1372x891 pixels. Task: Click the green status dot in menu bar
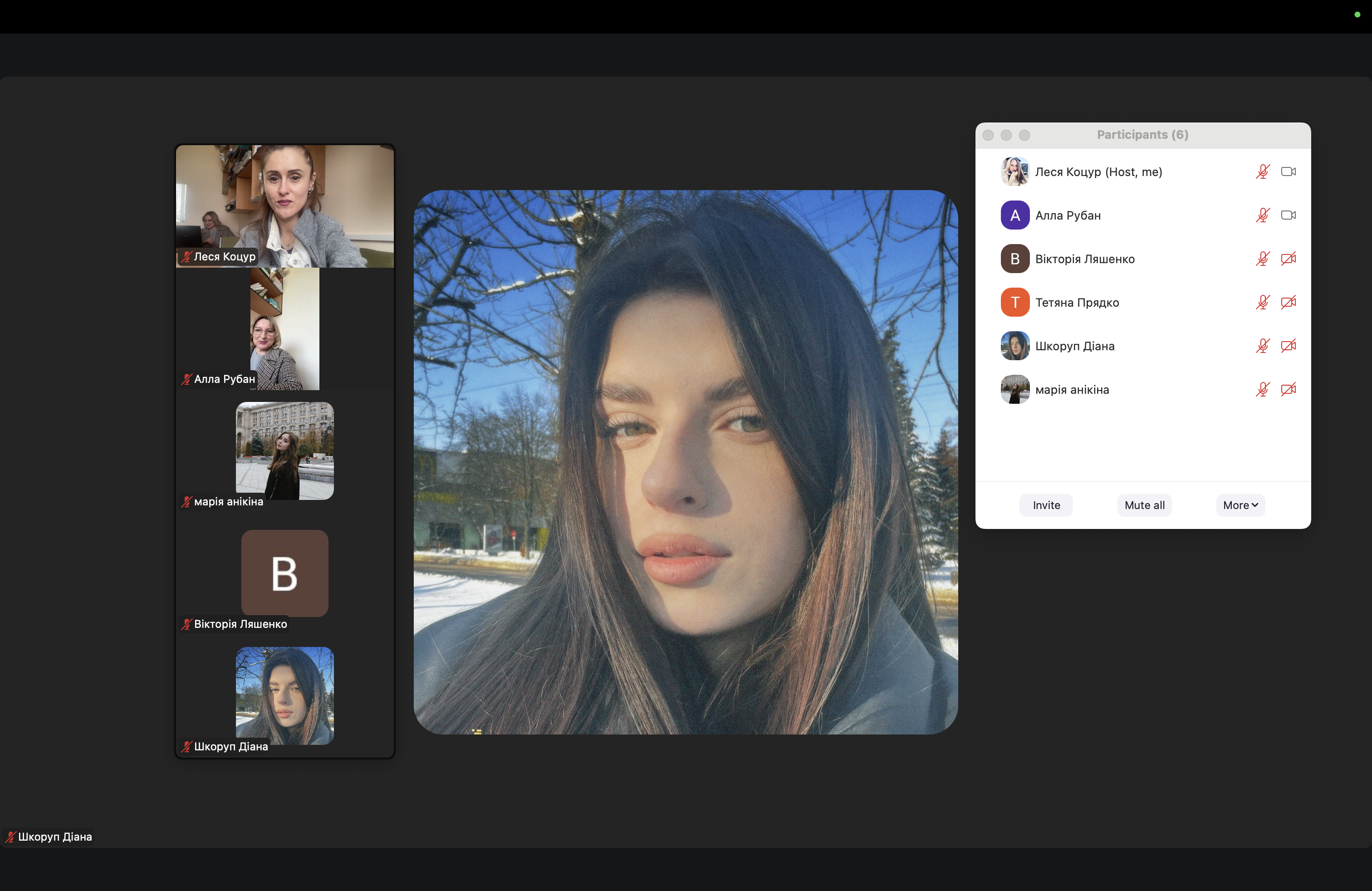[x=1357, y=15]
